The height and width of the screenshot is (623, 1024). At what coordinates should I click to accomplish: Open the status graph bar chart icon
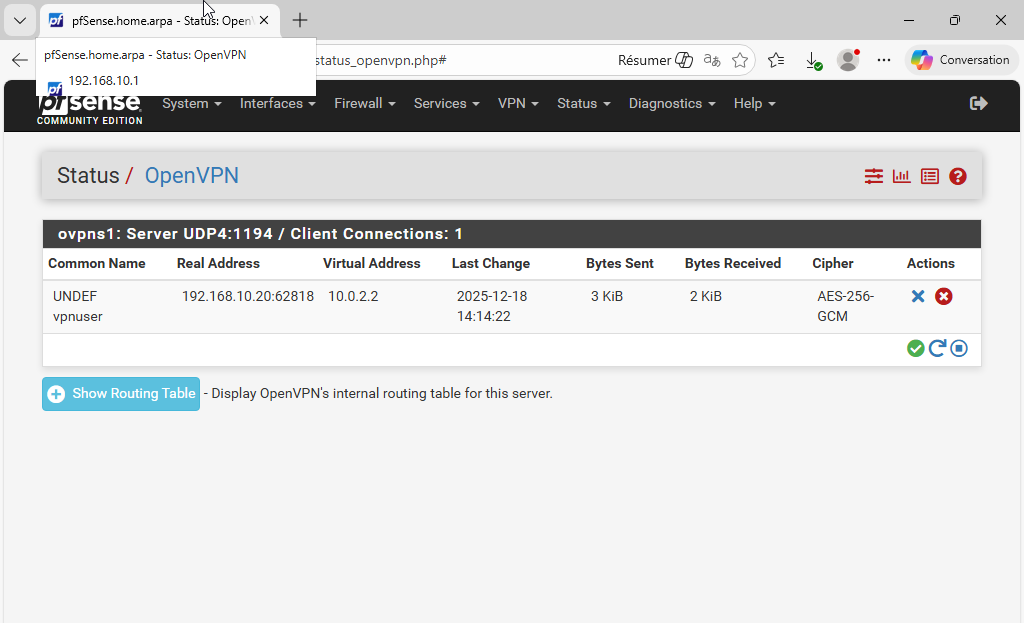(902, 176)
